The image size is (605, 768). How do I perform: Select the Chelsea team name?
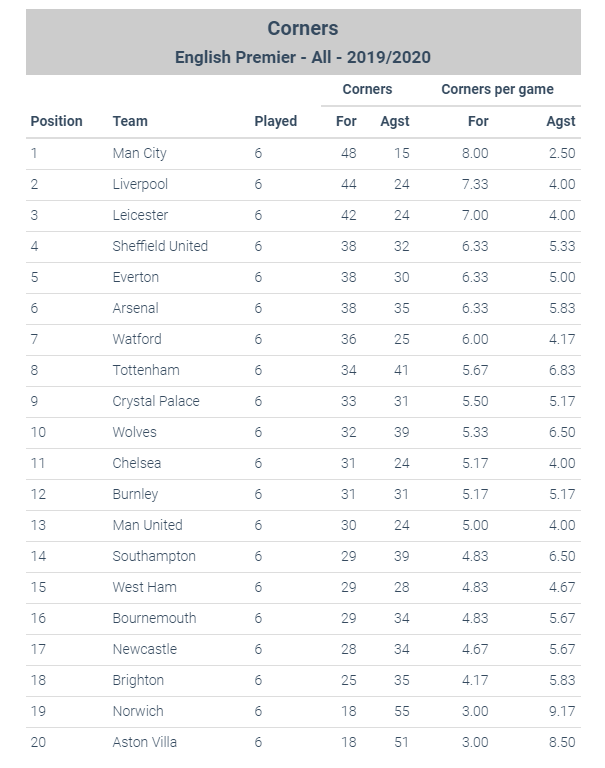point(137,463)
